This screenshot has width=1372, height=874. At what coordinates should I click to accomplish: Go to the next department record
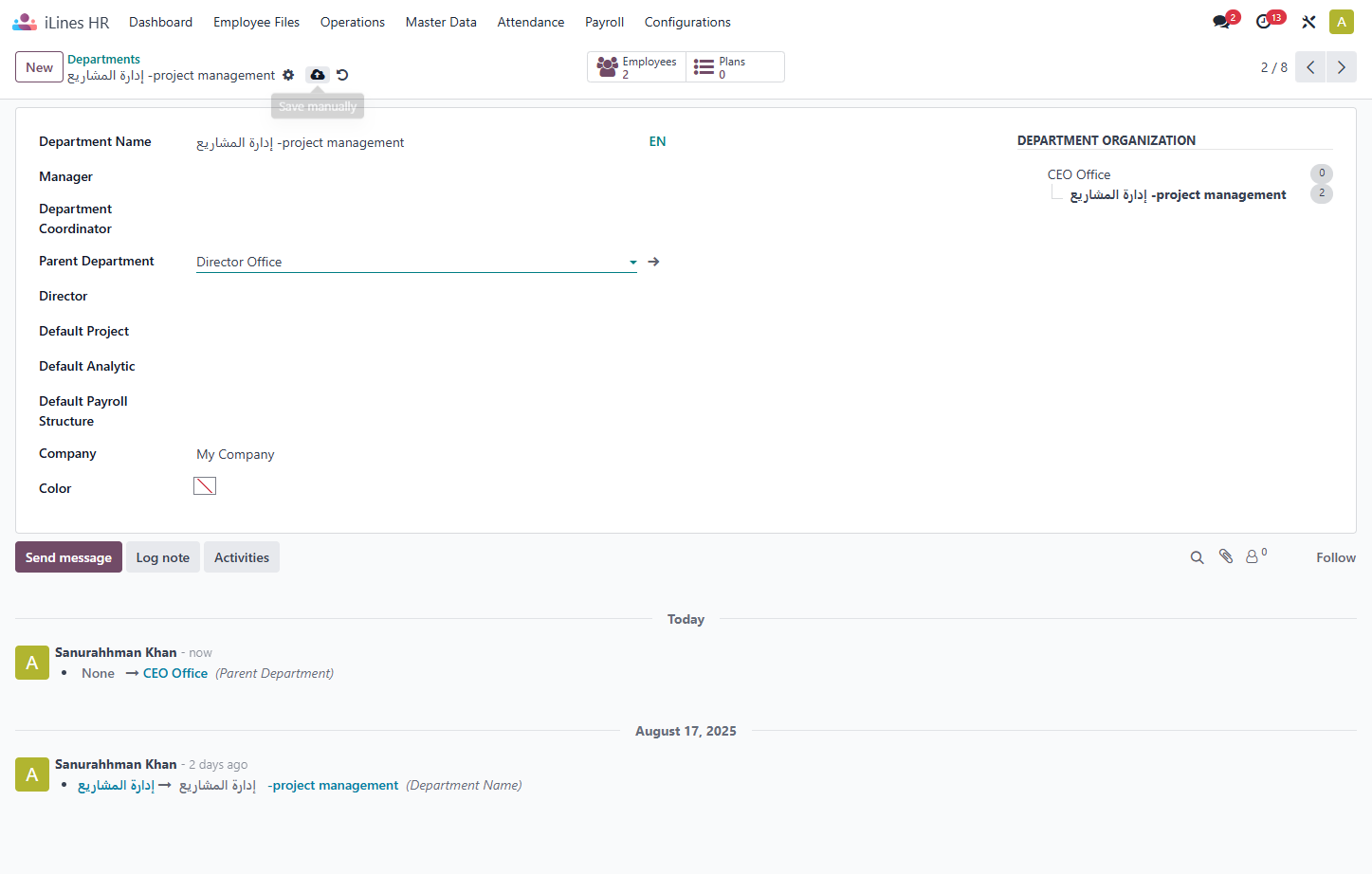(x=1342, y=67)
